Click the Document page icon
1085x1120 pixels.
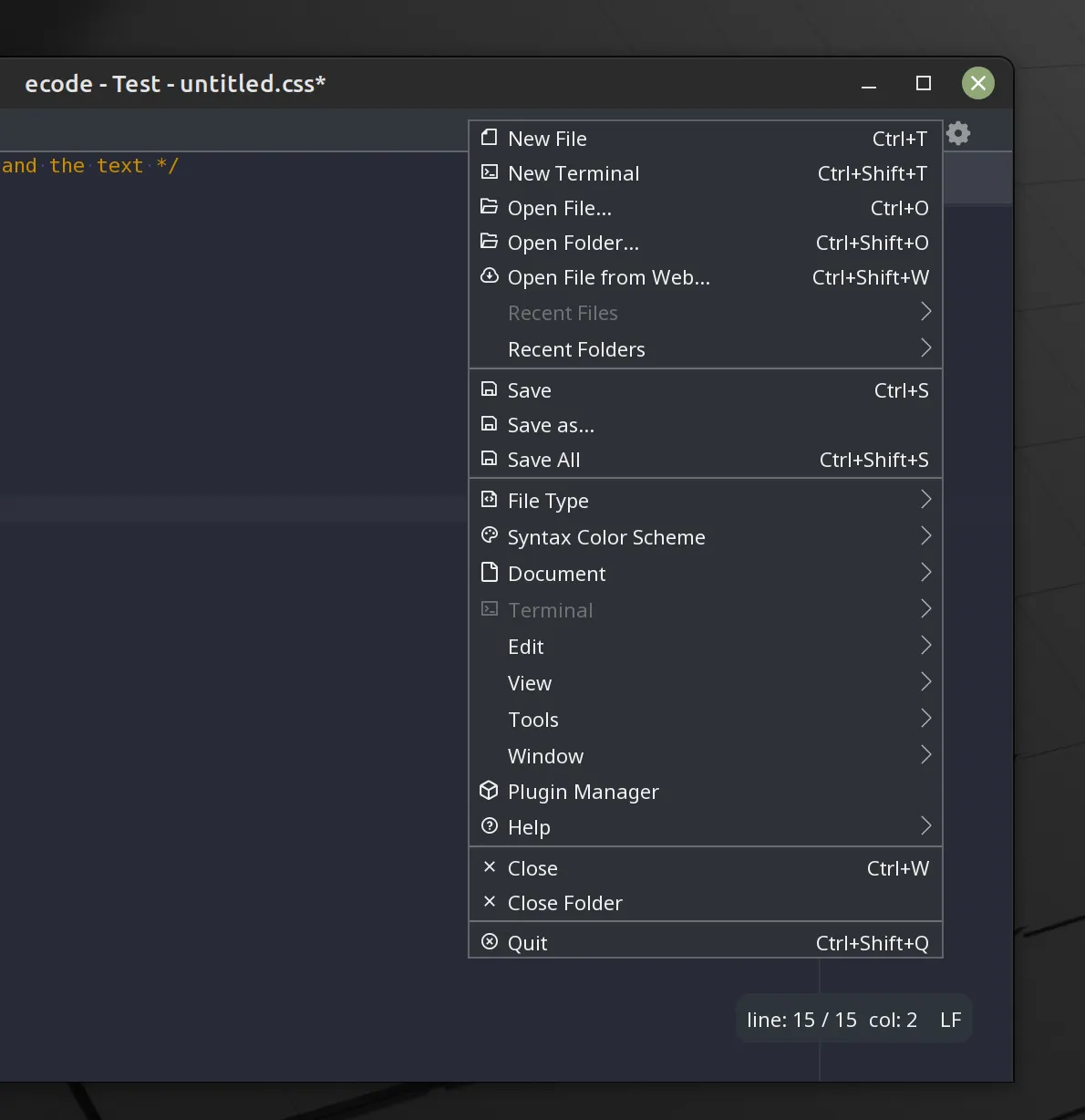coord(490,573)
